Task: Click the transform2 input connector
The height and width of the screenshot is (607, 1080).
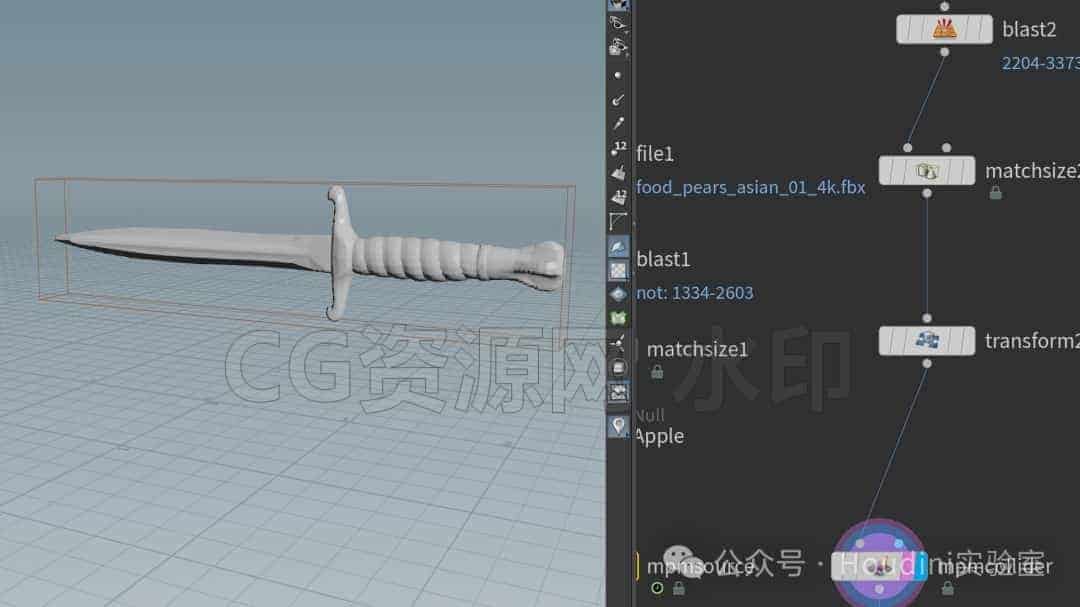Action: click(x=927, y=318)
